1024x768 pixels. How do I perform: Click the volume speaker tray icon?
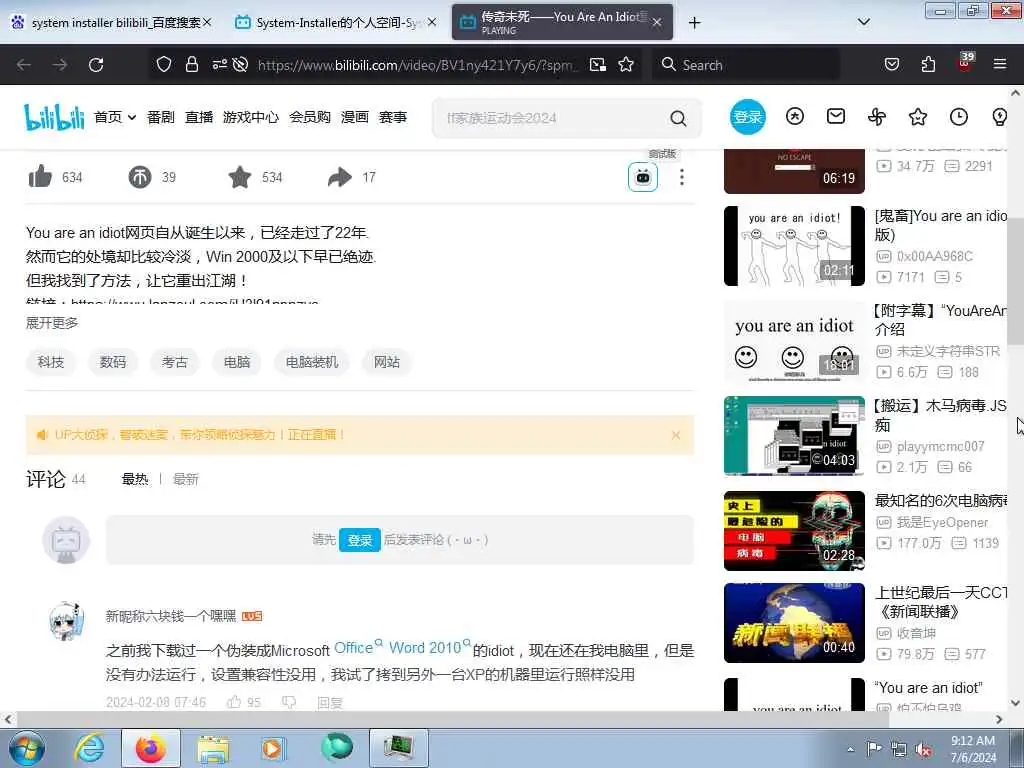click(923, 749)
